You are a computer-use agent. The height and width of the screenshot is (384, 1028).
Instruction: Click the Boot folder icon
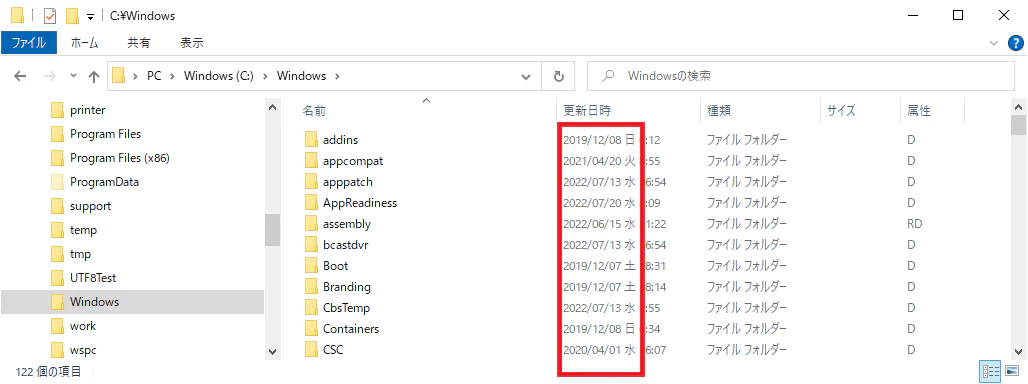coord(311,265)
